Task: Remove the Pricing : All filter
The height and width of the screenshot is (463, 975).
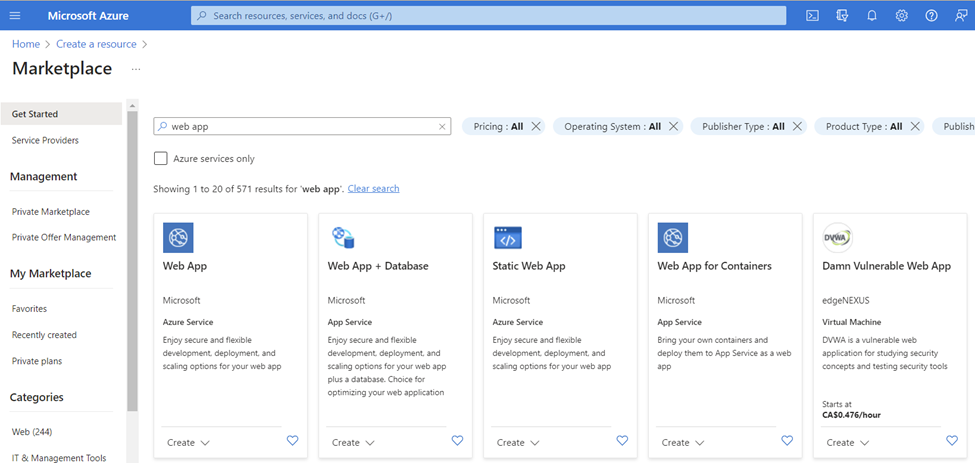Action: tap(536, 126)
